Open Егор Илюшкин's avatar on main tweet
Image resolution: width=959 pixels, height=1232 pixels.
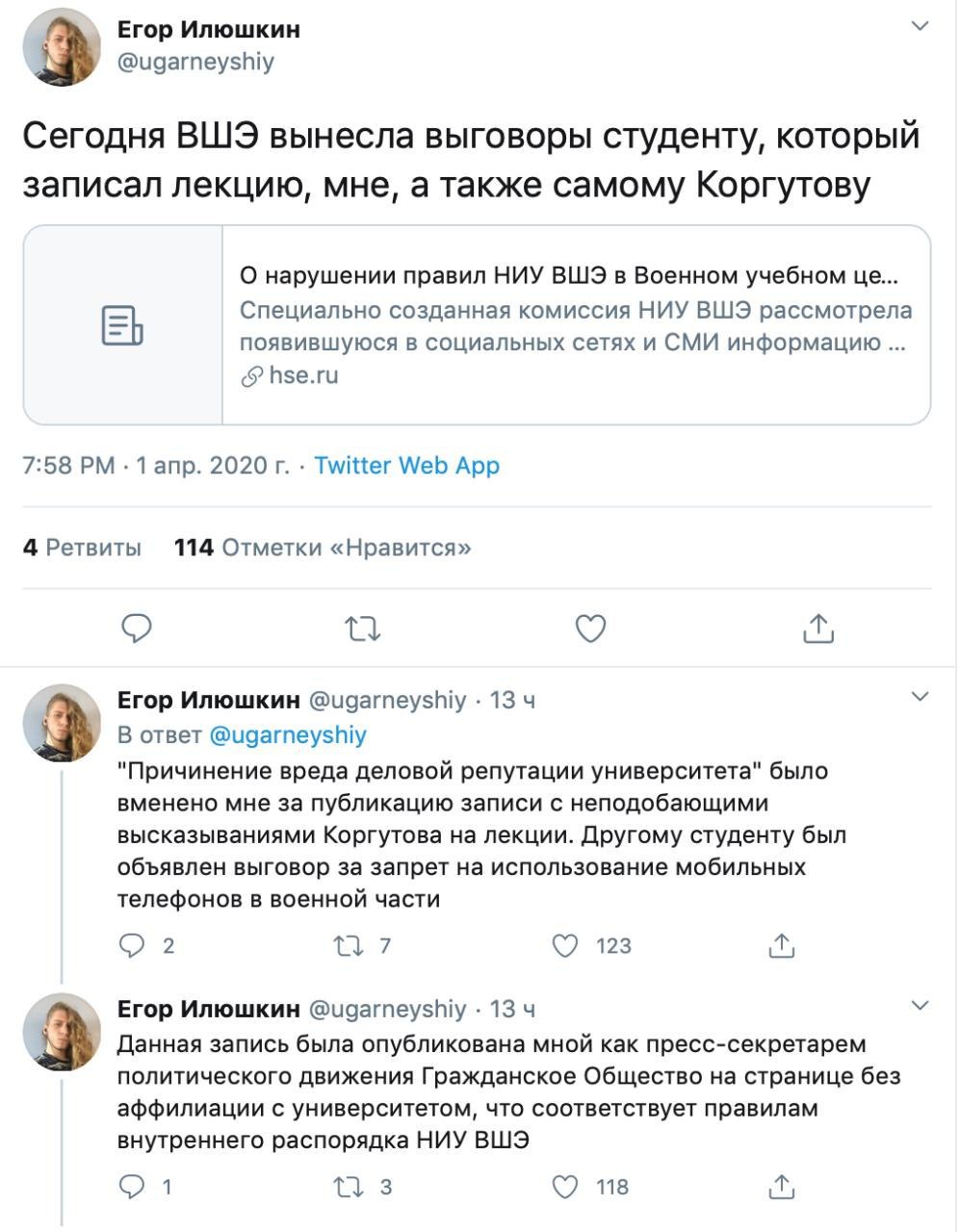[x=62, y=46]
